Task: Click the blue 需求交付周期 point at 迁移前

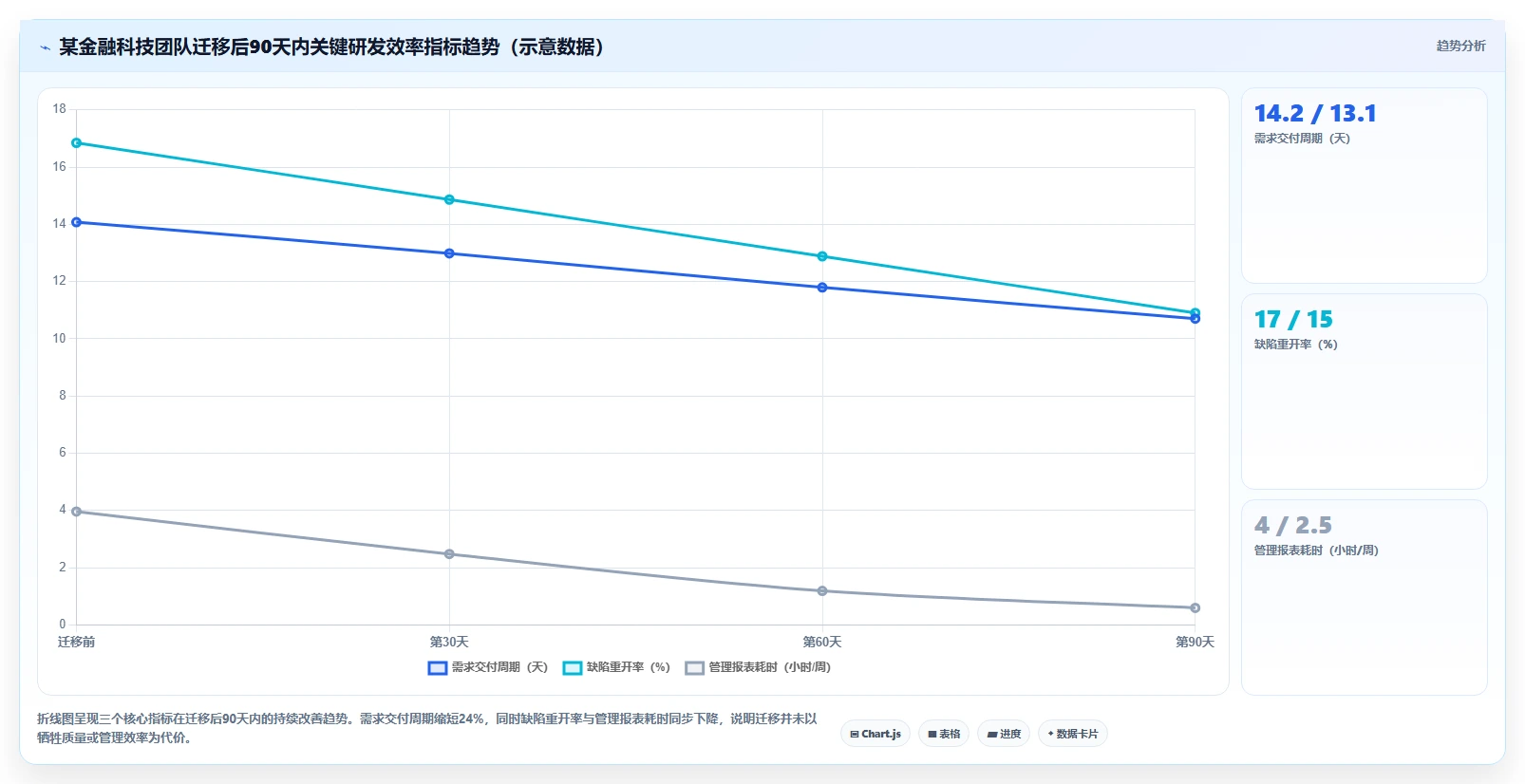Action: [76, 222]
